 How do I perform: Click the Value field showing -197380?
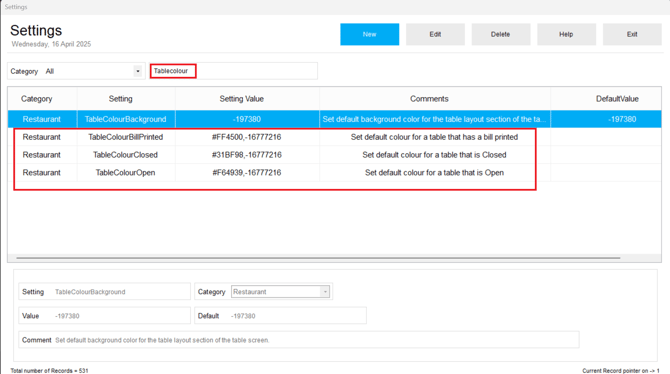[105, 316]
